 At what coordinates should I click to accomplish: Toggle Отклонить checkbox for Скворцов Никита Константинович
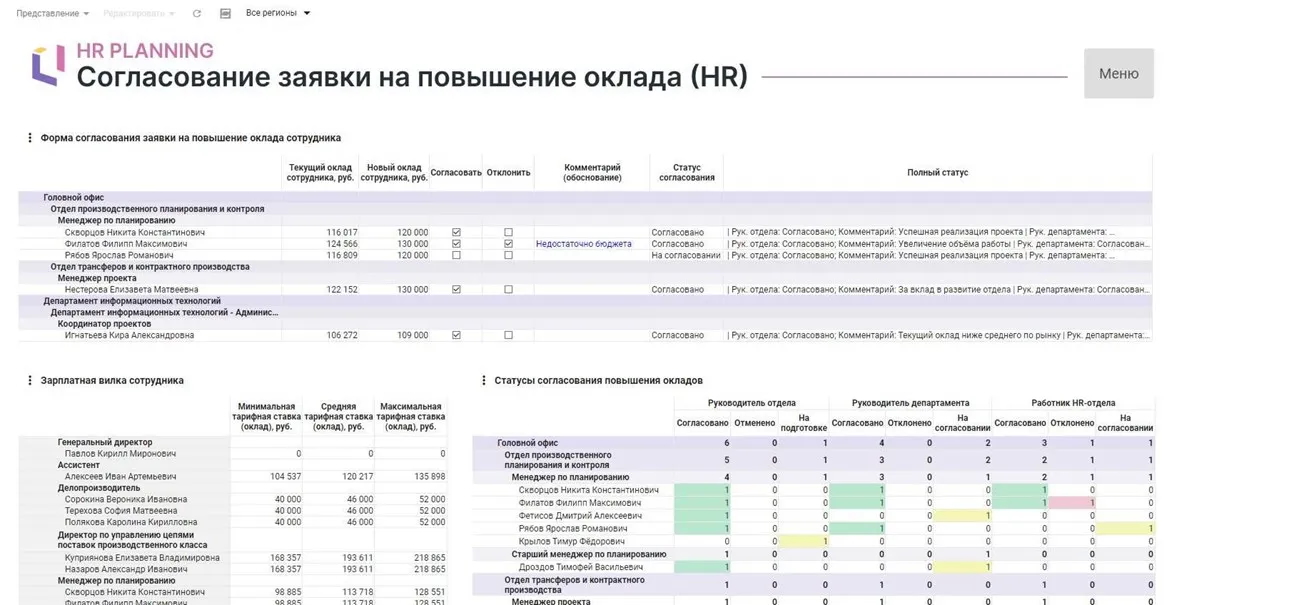(x=508, y=232)
